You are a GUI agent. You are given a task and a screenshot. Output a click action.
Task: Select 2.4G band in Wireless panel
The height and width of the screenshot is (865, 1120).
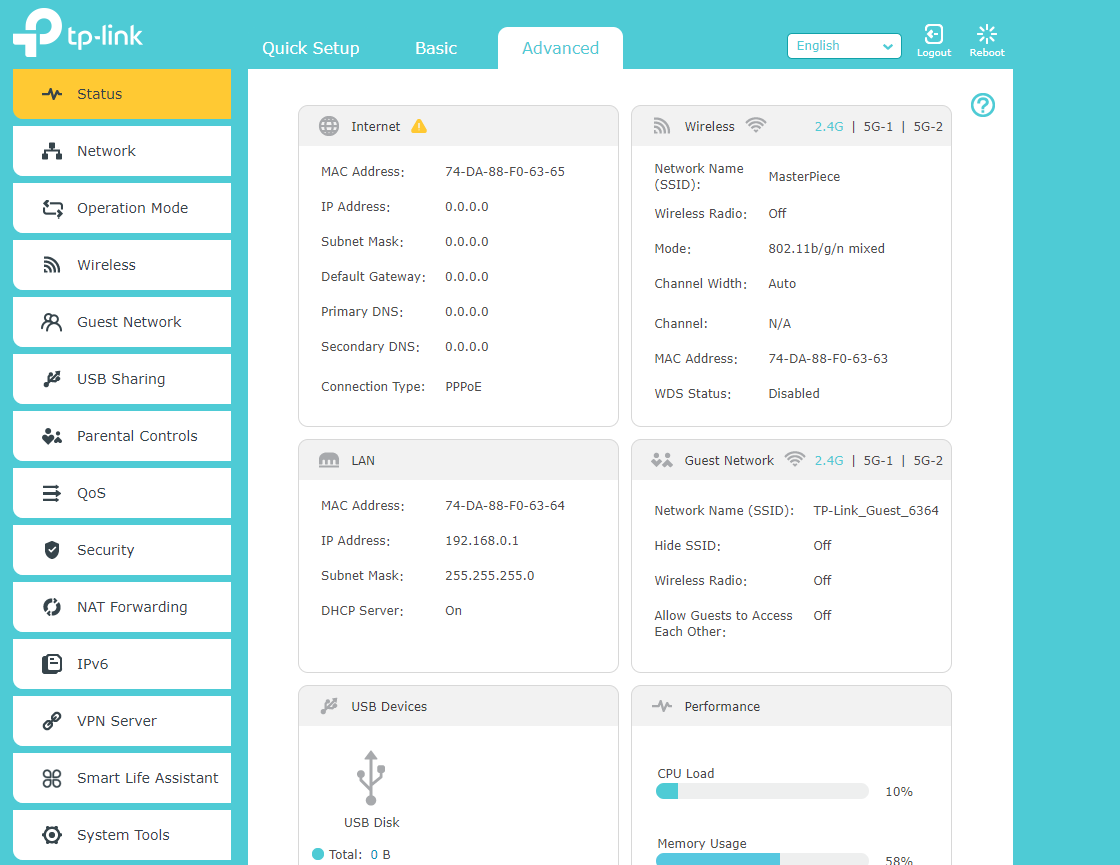(829, 126)
